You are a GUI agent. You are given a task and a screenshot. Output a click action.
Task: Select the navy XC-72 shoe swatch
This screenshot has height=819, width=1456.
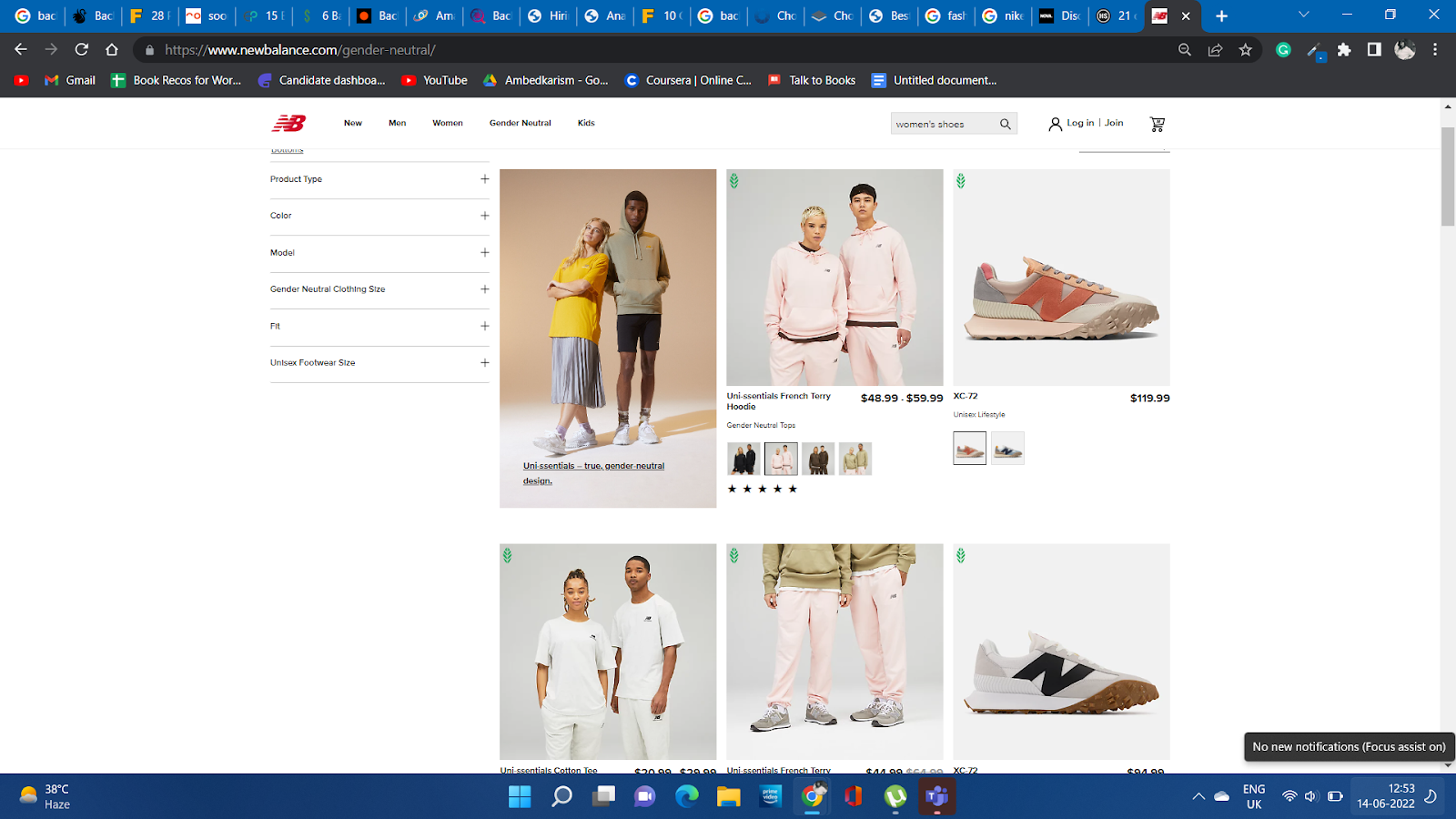(x=1007, y=449)
